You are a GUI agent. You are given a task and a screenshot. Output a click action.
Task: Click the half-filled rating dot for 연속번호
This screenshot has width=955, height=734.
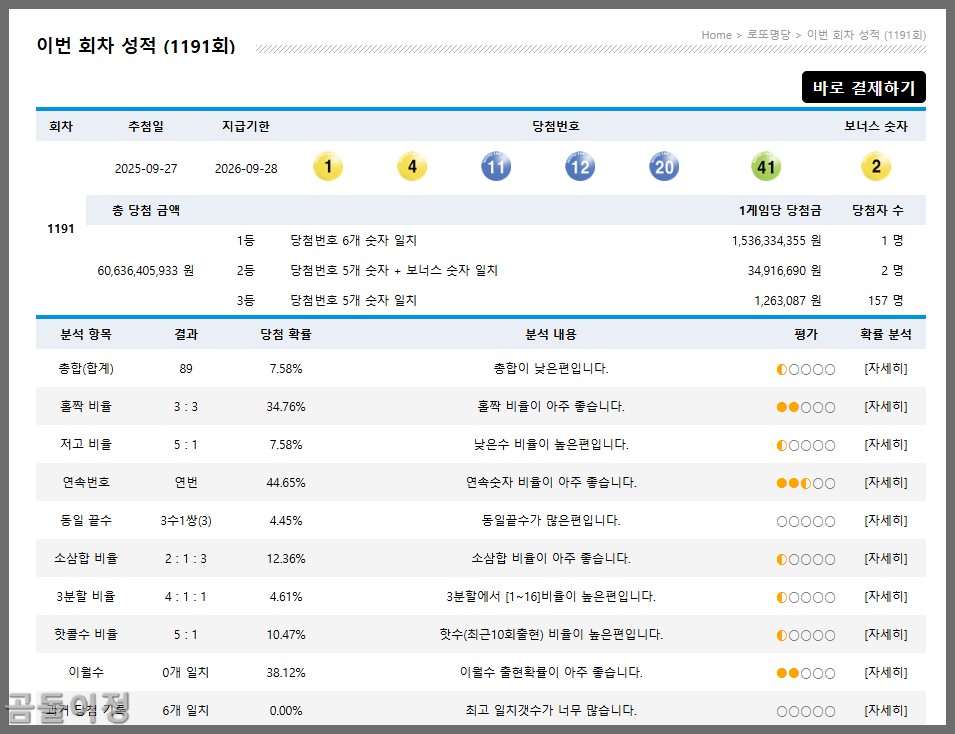(806, 482)
